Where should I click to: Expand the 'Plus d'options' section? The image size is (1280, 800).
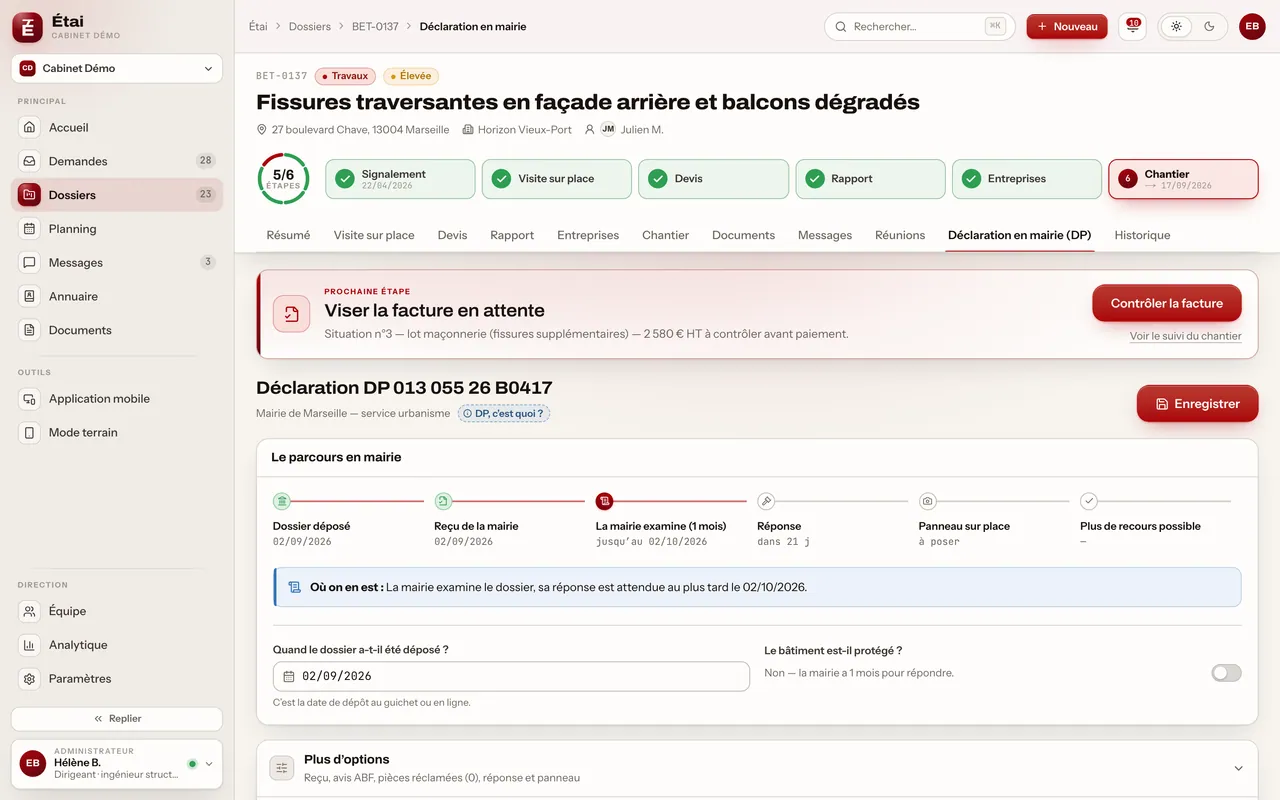(757, 768)
